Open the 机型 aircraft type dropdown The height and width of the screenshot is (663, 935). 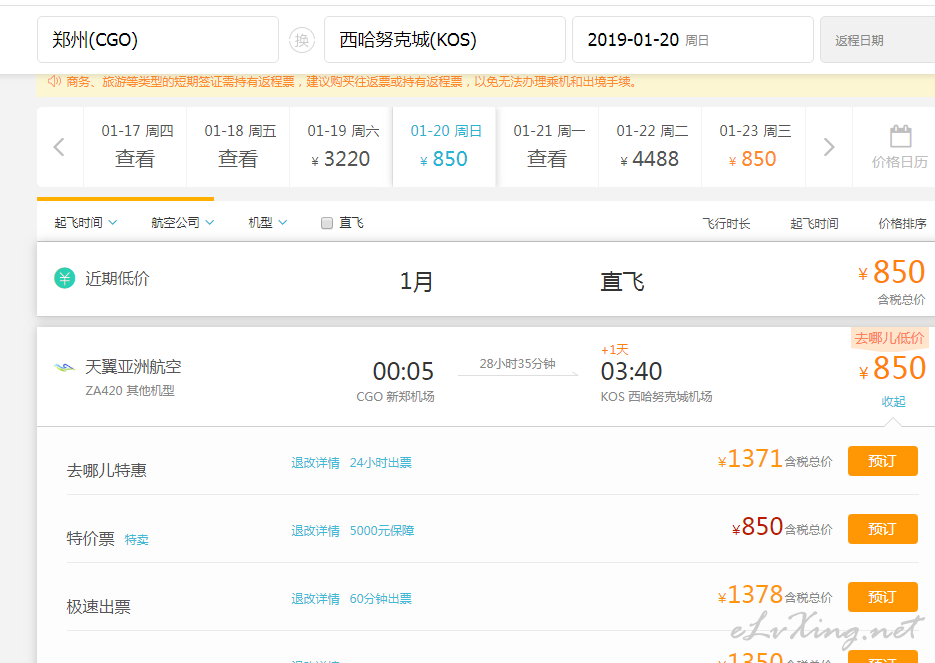[x=267, y=222]
